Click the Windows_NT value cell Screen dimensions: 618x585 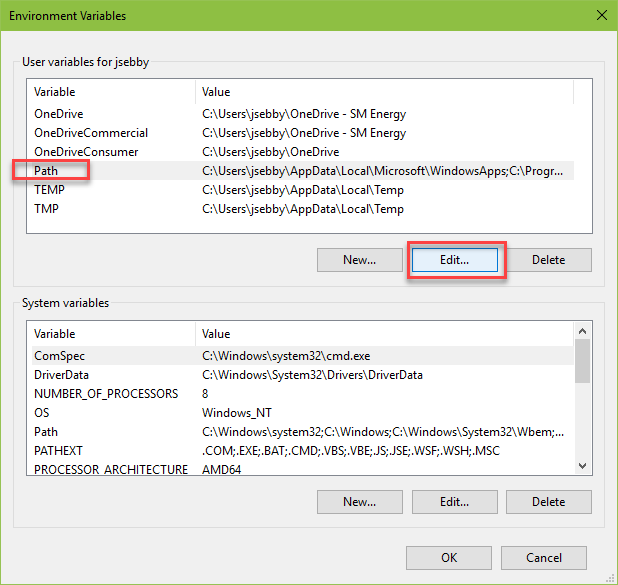(x=237, y=413)
